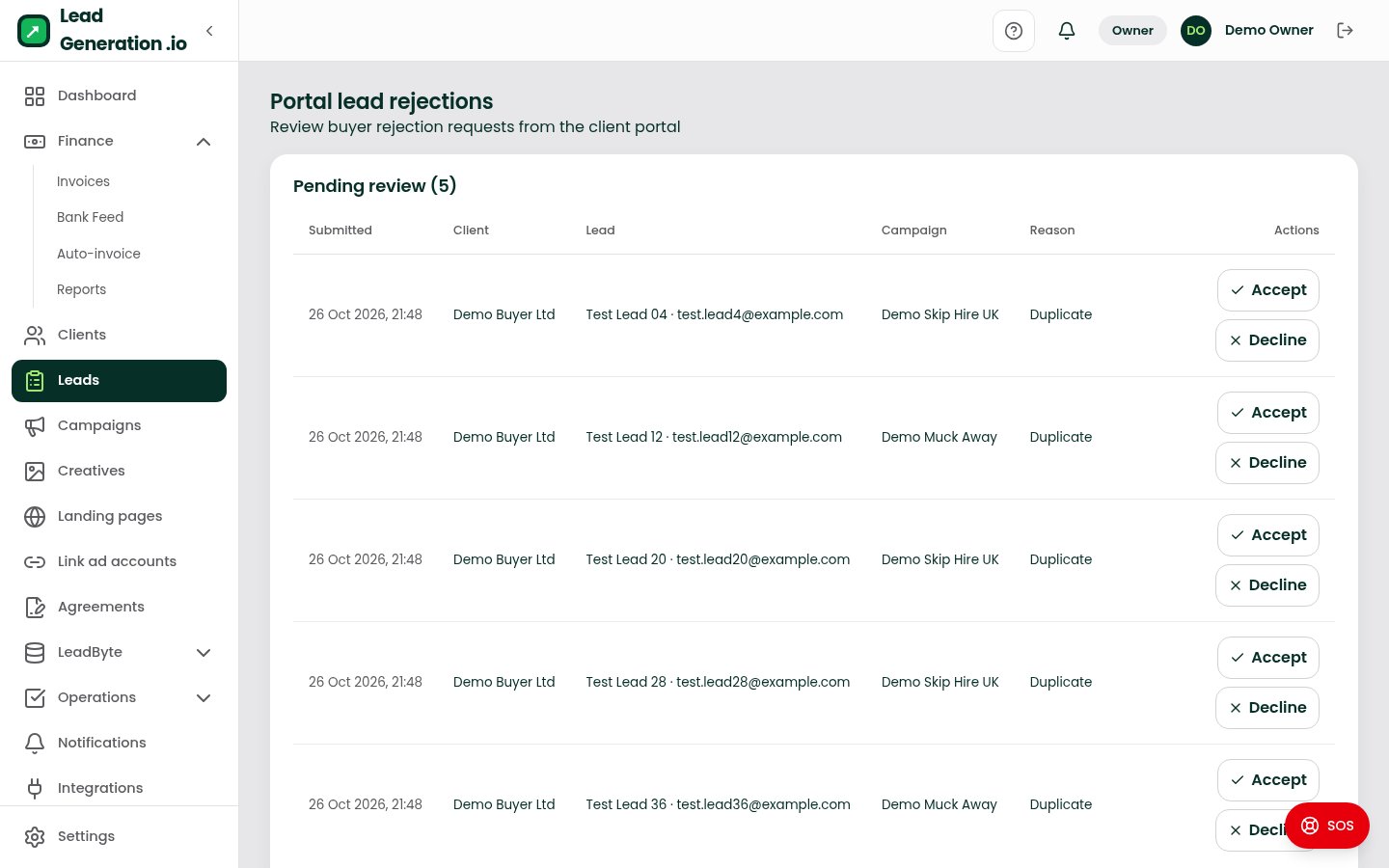Go to the Leads section
Screen dimensions: 1389x868
click(119, 380)
